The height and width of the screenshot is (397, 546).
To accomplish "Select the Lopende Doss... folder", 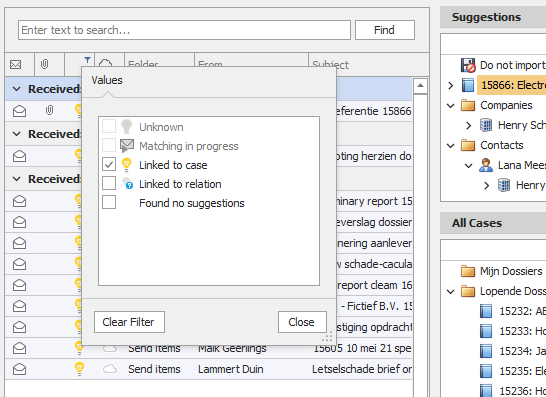I will 513,291.
